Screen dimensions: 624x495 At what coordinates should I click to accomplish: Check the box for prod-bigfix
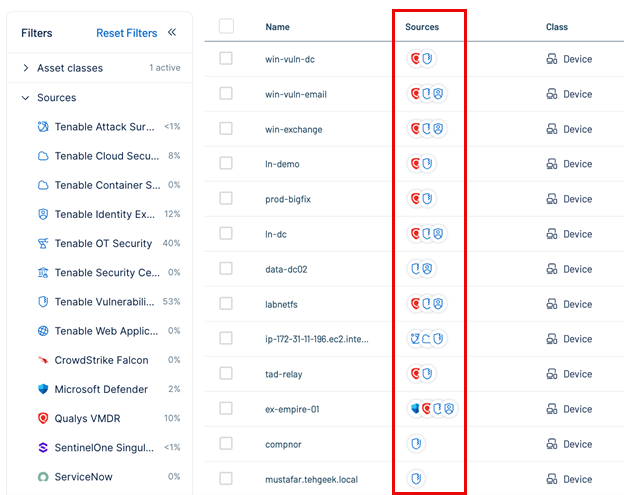(x=226, y=199)
